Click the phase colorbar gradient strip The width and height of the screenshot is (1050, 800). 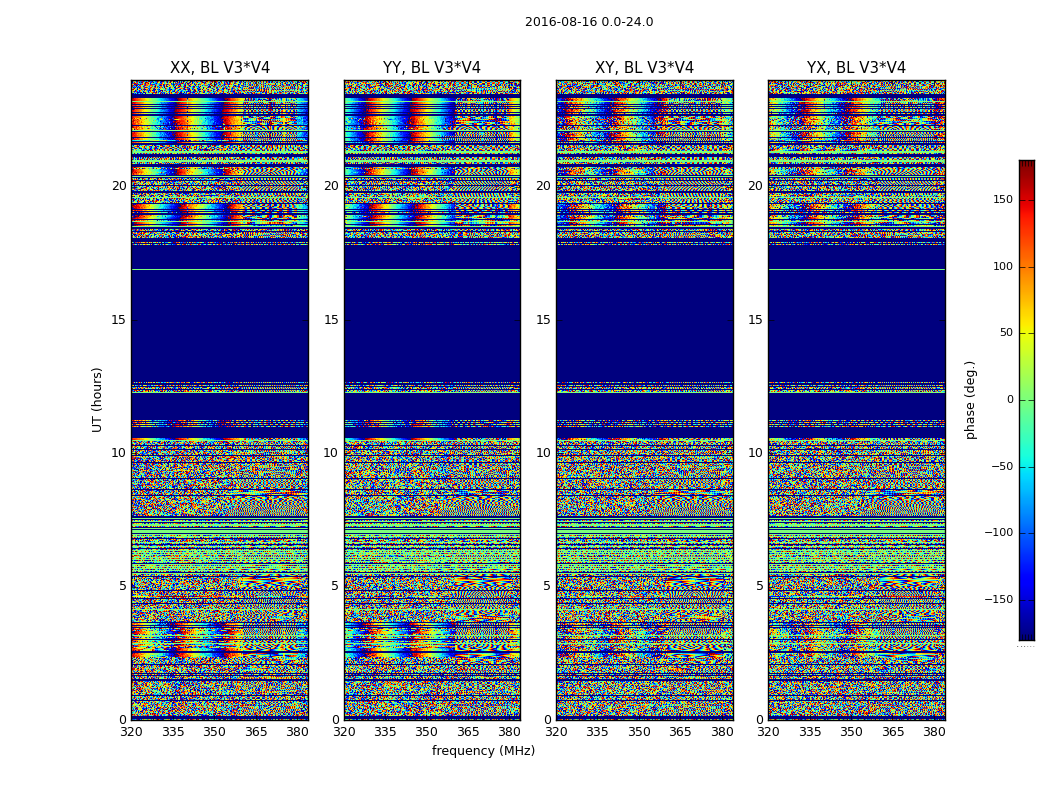(x=1027, y=400)
